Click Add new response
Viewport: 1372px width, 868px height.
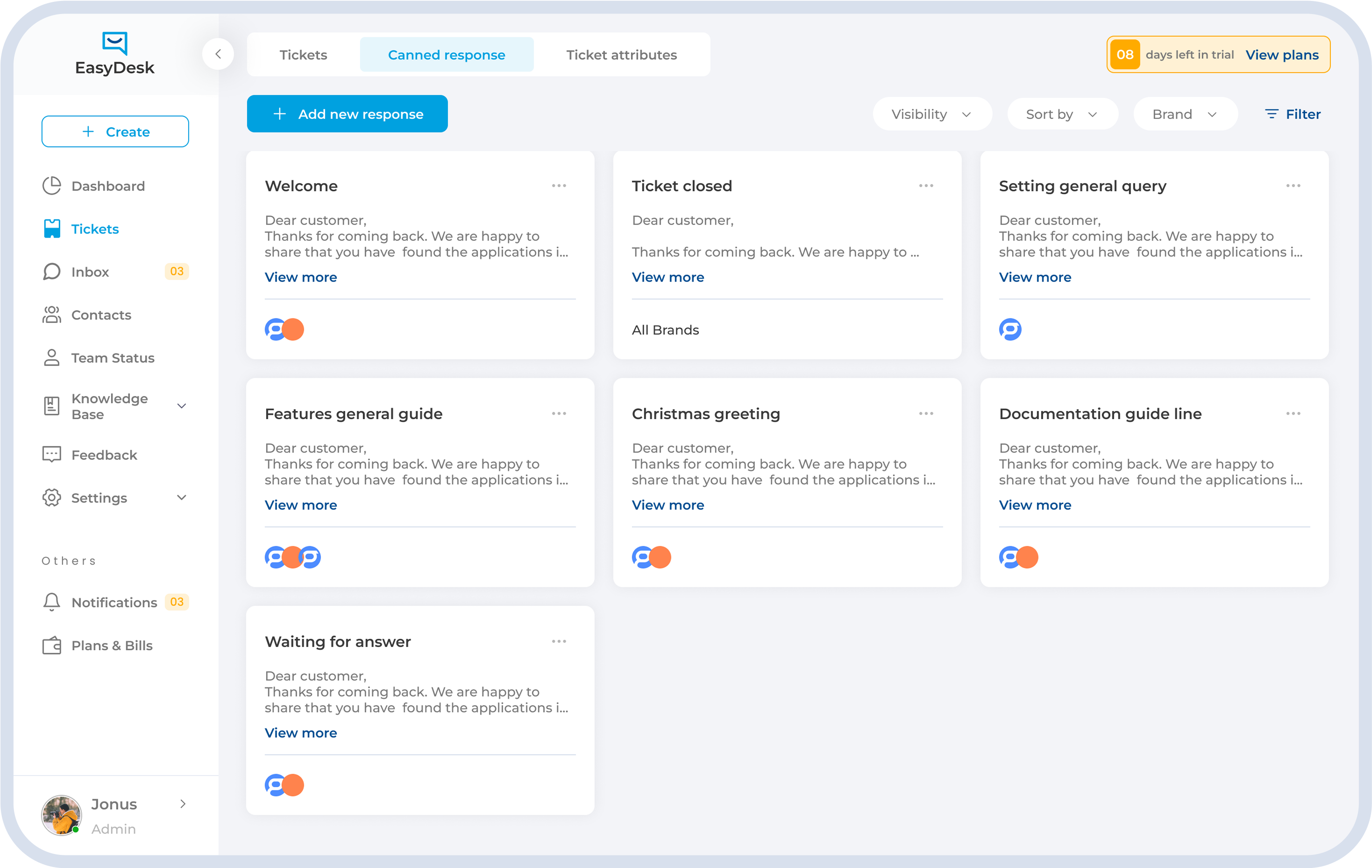click(x=347, y=113)
